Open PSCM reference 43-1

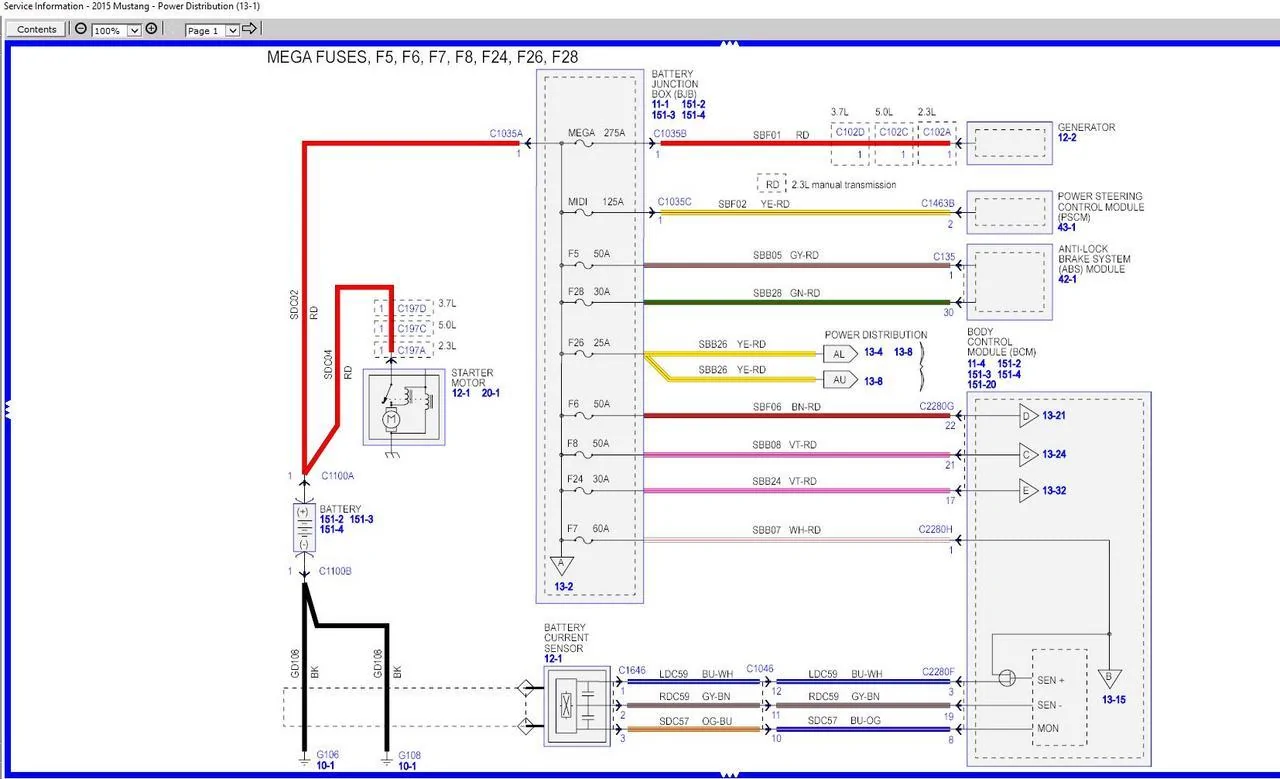pos(1067,228)
